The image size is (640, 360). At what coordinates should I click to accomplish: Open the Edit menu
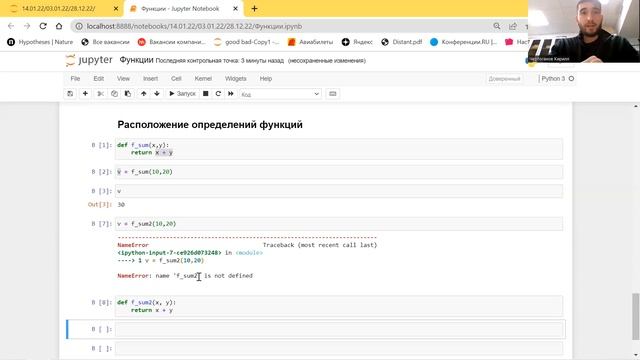pyautogui.click(x=98, y=79)
